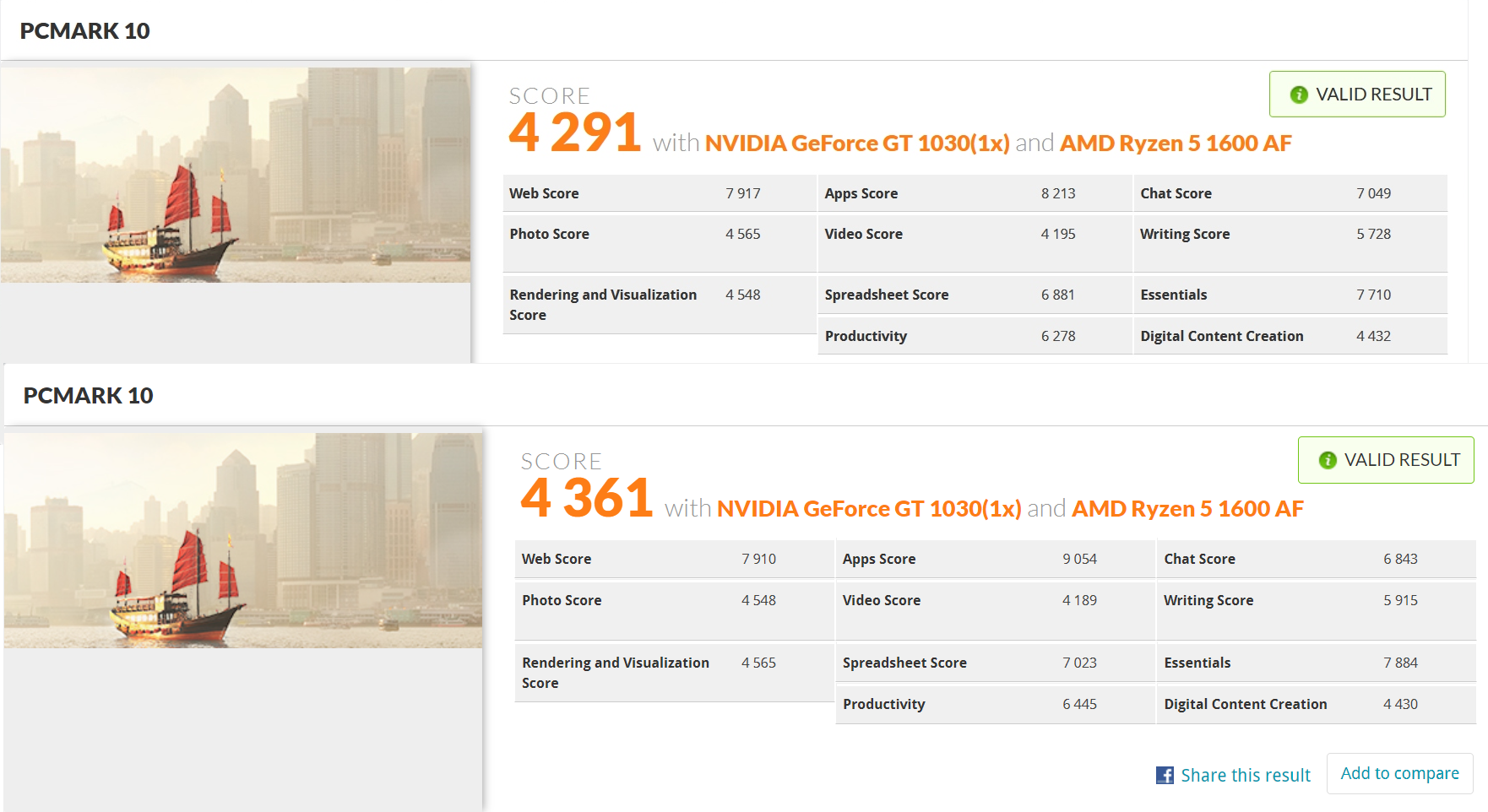Open the AMD Ryzen 5 1600 AF link beside score 4 291
Viewport: 1488px width, 812px height.
[x=1175, y=143]
